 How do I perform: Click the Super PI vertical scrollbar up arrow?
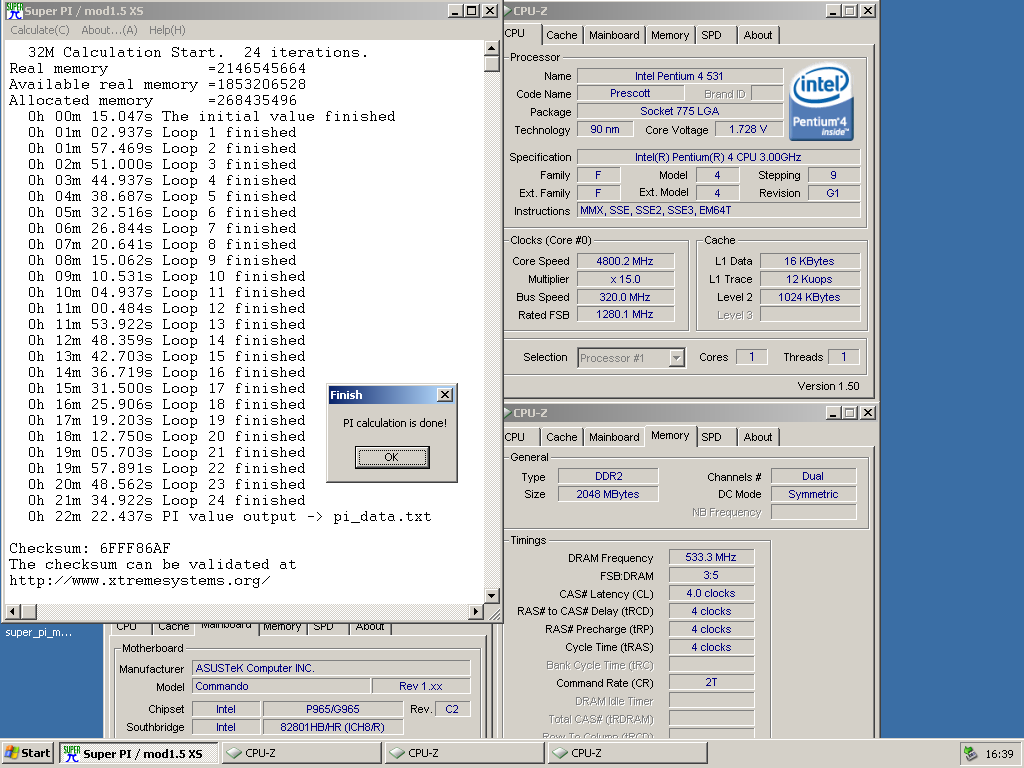pyautogui.click(x=492, y=48)
